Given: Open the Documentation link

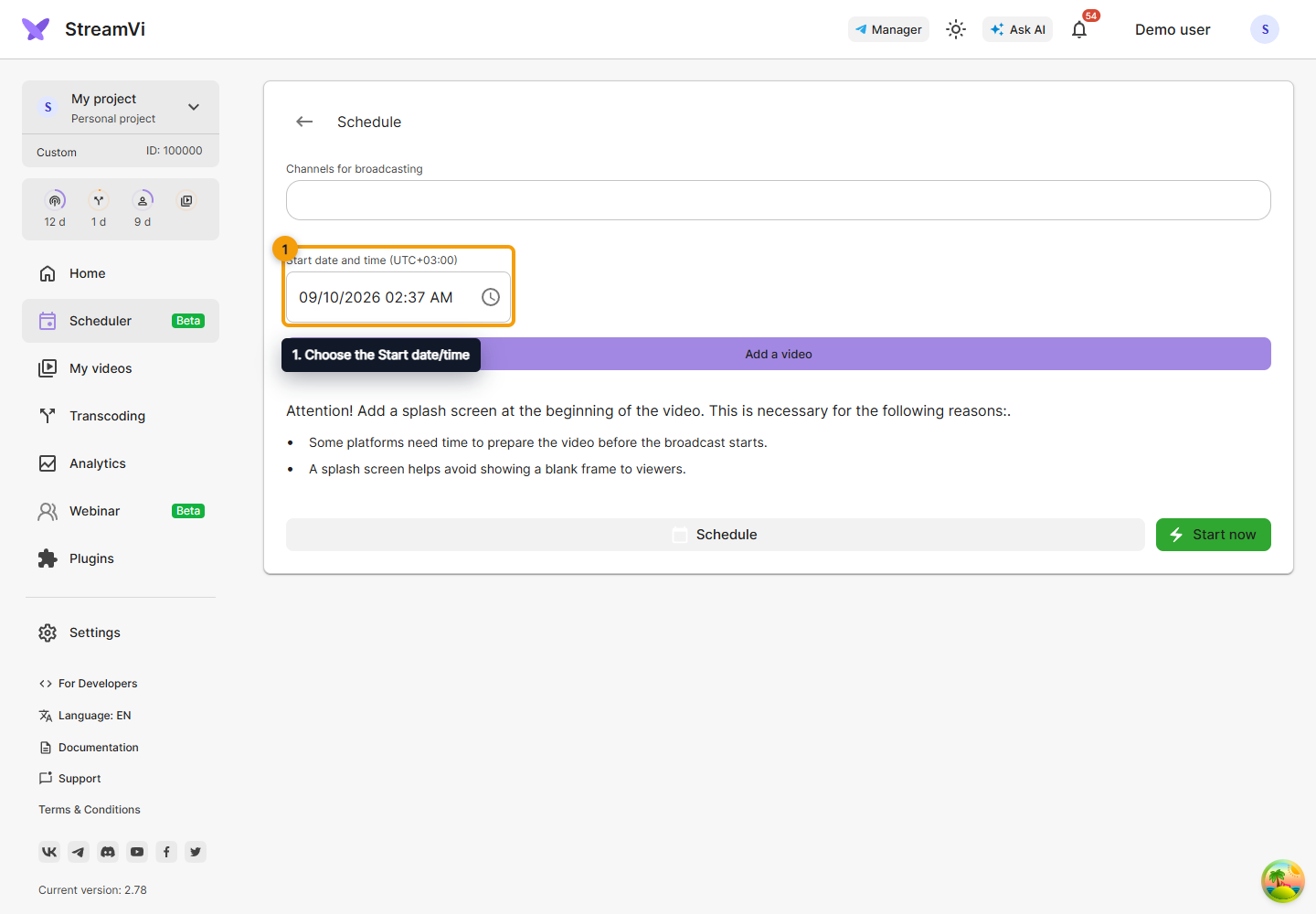Looking at the screenshot, I should [89, 748].
